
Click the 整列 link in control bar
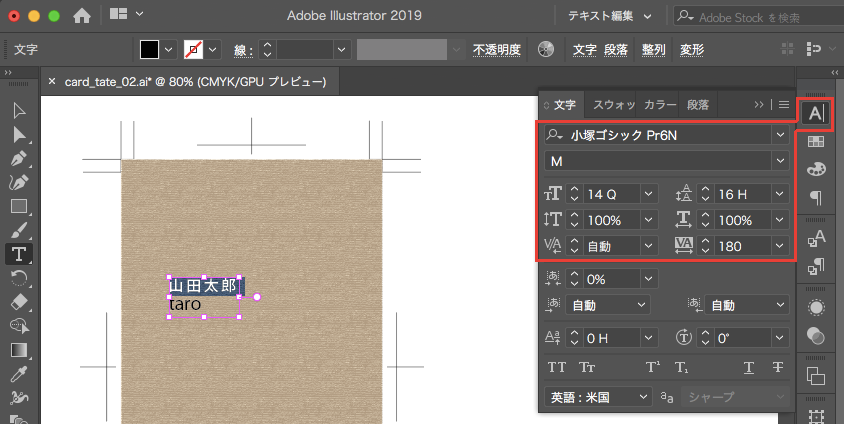[653, 49]
